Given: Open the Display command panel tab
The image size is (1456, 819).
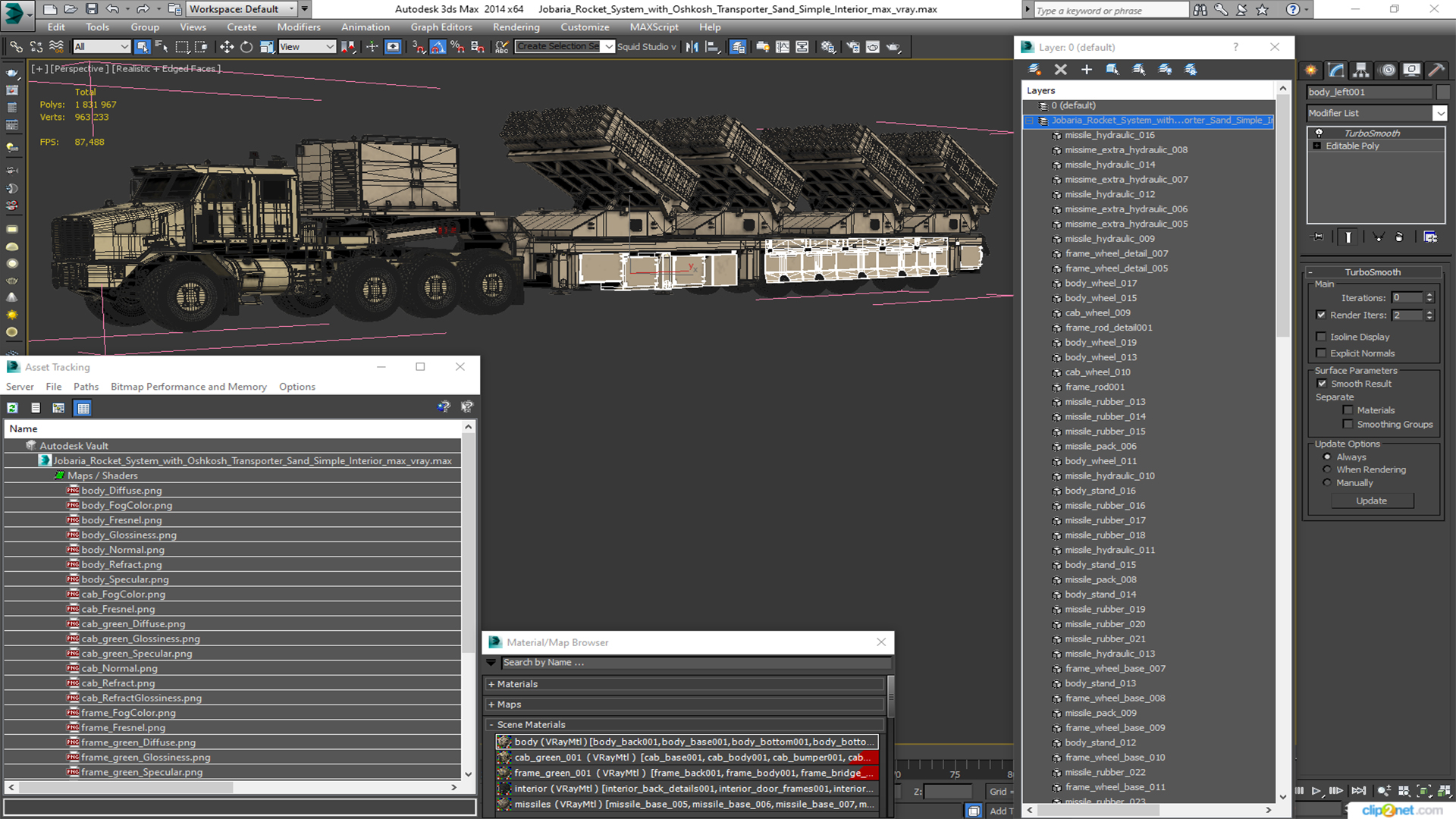Looking at the screenshot, I should point(1411,70).
